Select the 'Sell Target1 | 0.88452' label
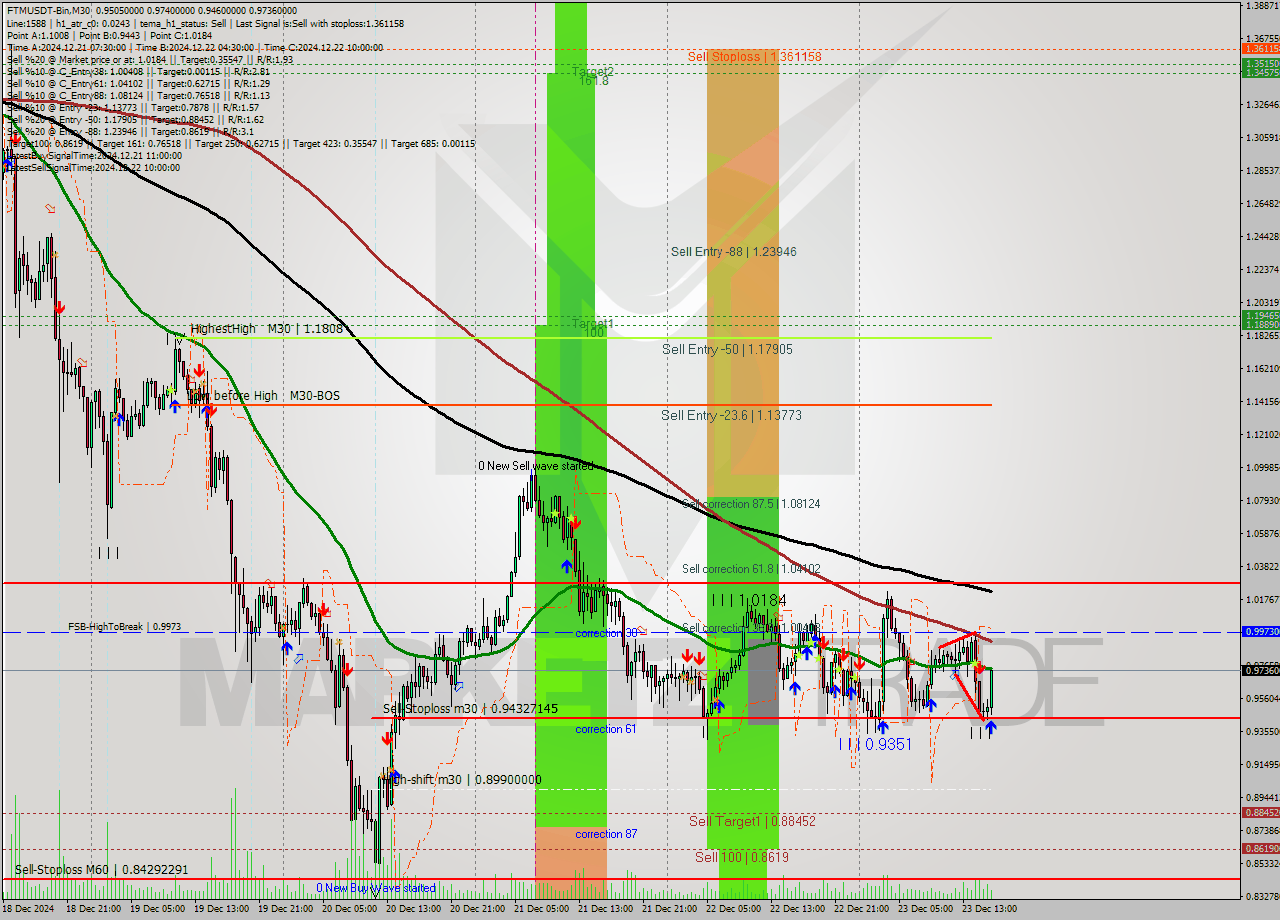 (753, 821)
